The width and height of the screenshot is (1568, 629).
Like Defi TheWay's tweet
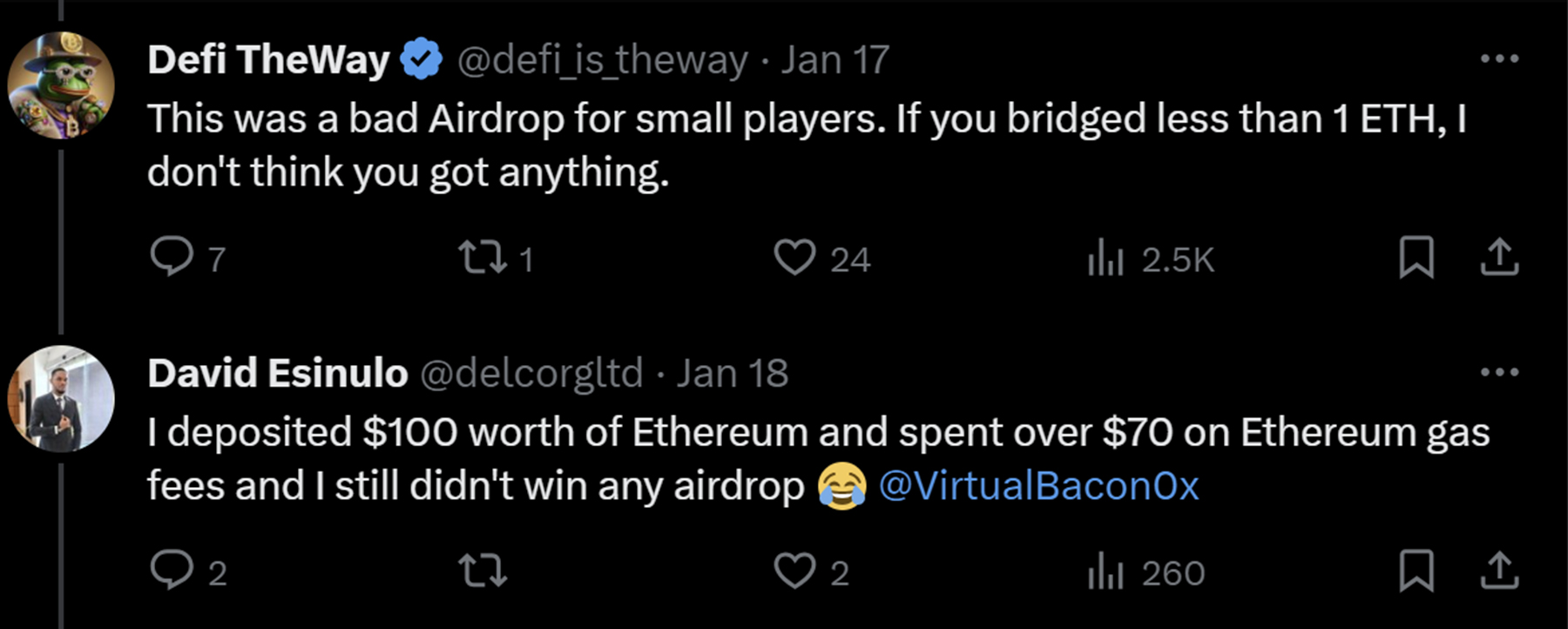click(x=794, y=257)
